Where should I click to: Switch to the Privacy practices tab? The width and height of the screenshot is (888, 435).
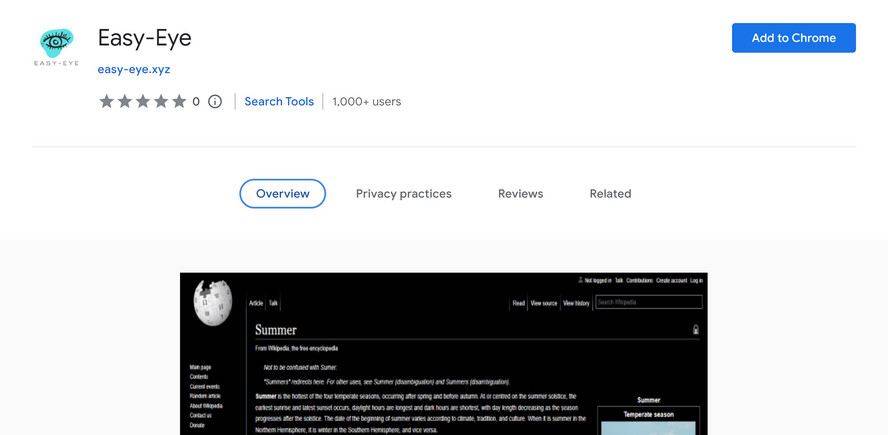(404, 194)
